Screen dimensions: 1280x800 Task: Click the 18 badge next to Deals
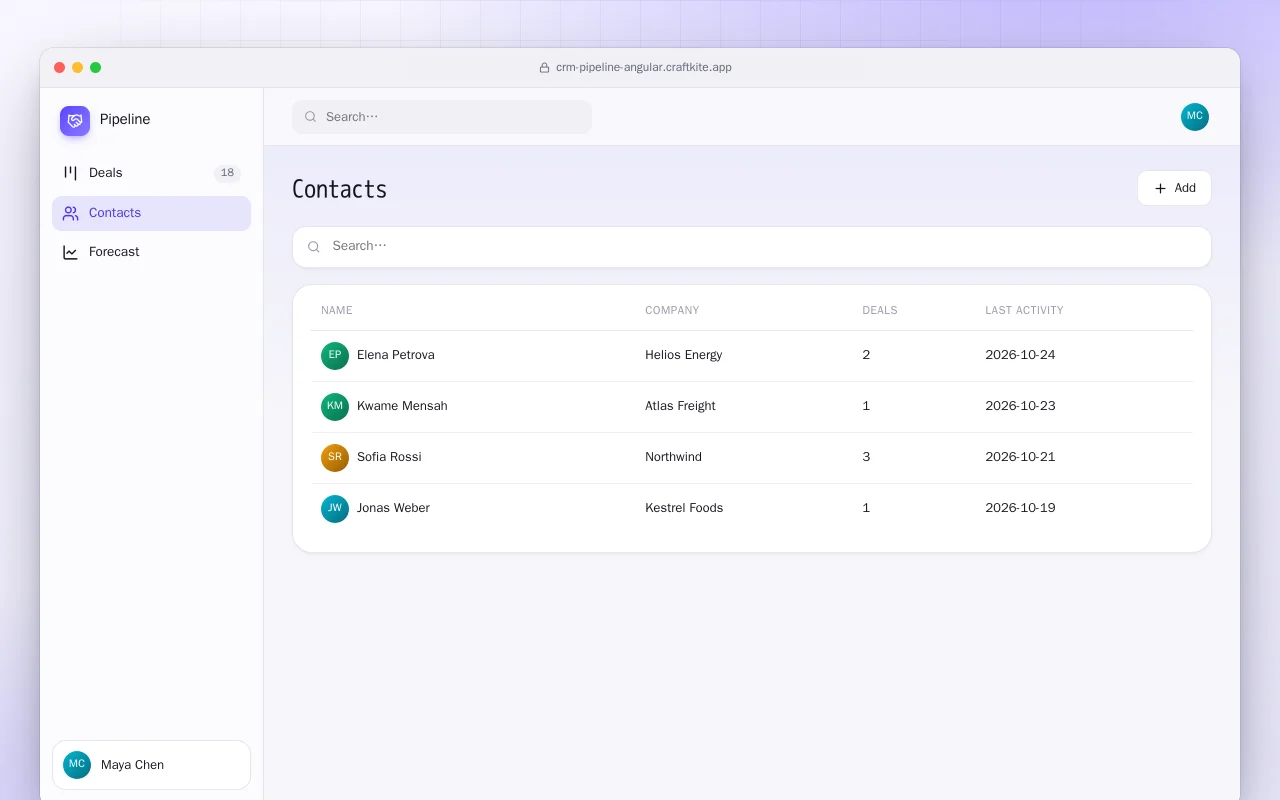click(x=227, y=173)
